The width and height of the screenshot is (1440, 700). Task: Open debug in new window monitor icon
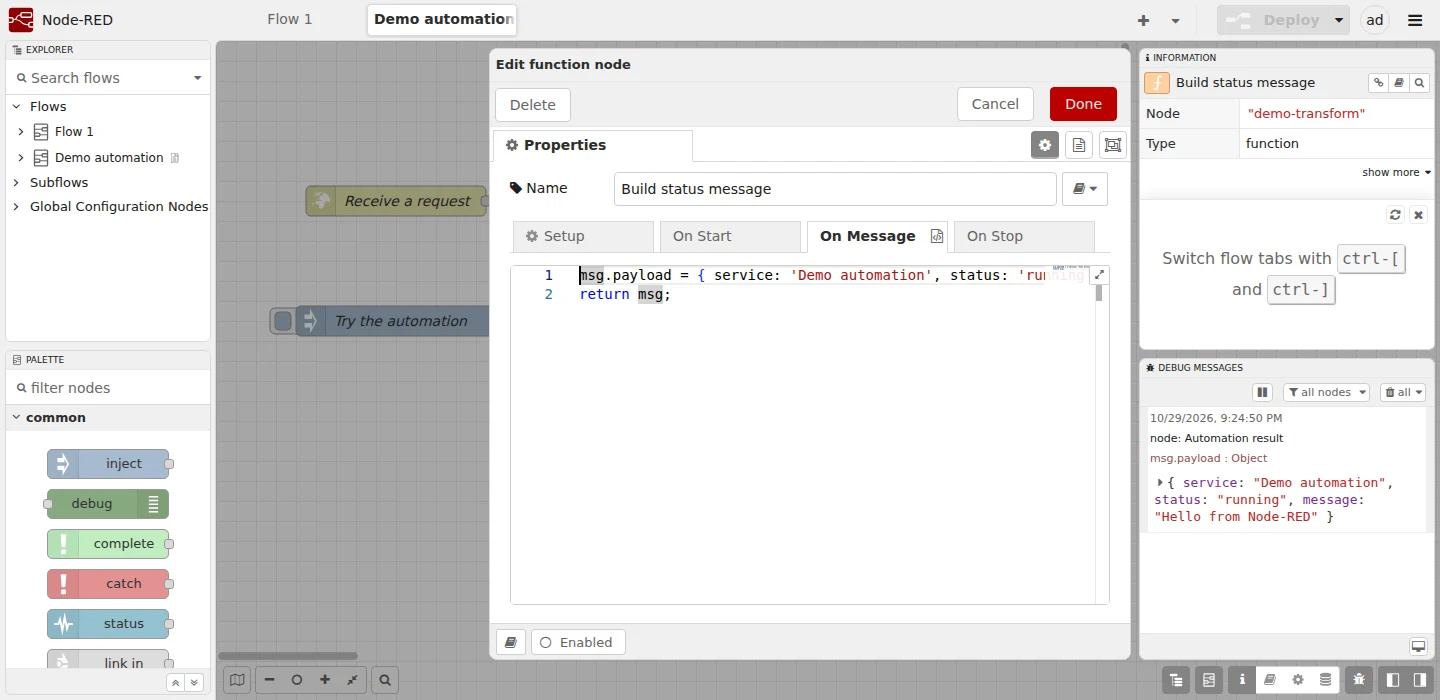click(x=1418, y=646)
